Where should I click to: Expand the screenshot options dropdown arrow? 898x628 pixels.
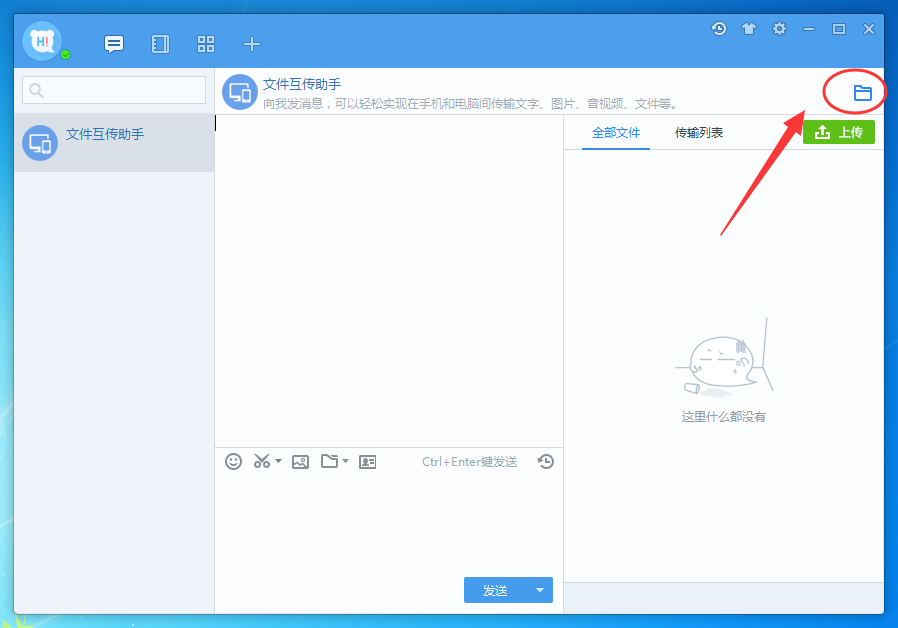[276, 461]
